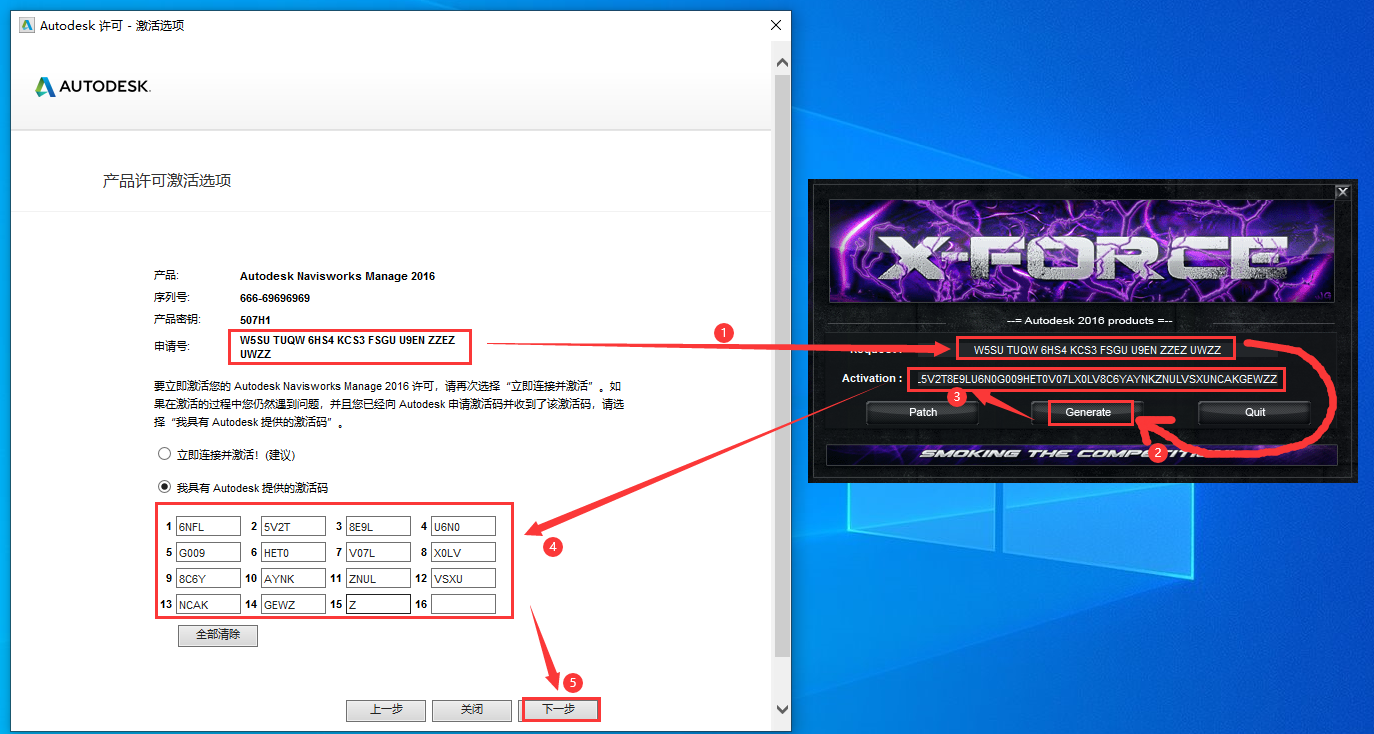Click the product name 'Autodesk Navisworks Manage 2016'
The height and width of the screenshot is (734, 1374).
[337, 276]
